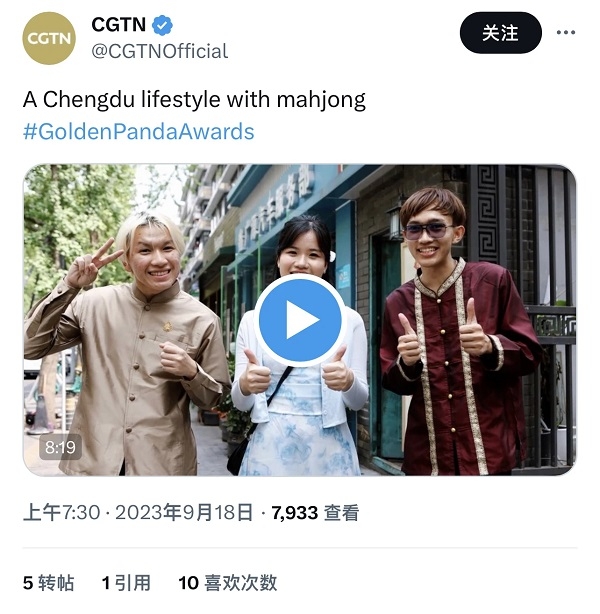Viewport: 600px width, 614px height.
Task: Follow CGTN with the 关注 button
Action: 500,33
